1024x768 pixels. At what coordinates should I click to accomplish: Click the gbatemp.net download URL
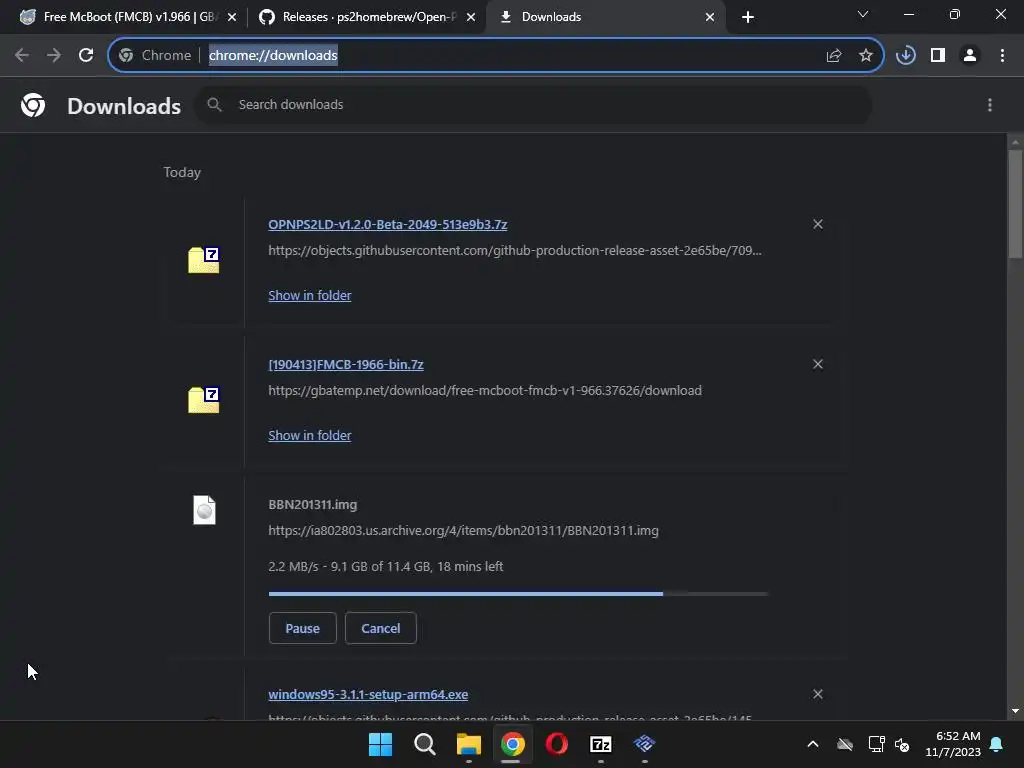485,391
